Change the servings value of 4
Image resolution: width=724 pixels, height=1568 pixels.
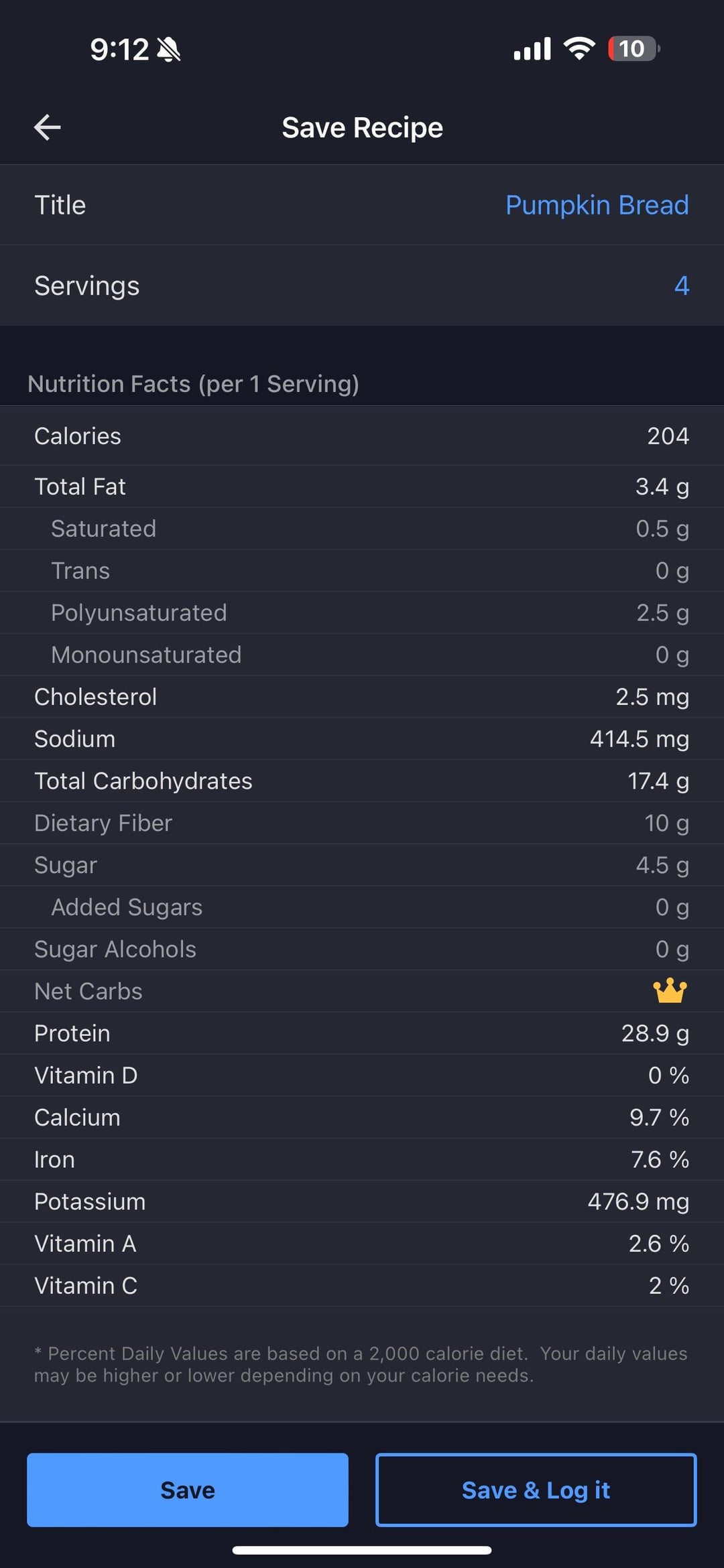click(x=681, y=286)
